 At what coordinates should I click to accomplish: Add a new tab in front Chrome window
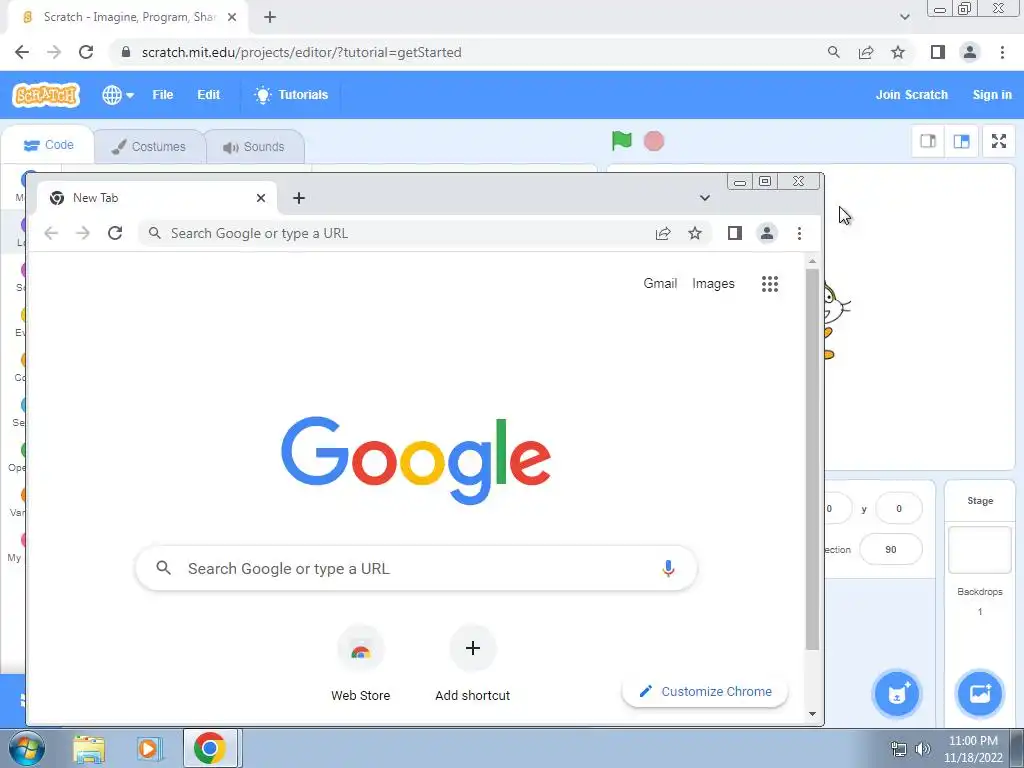pyautogui.click(x=298, y=198)
